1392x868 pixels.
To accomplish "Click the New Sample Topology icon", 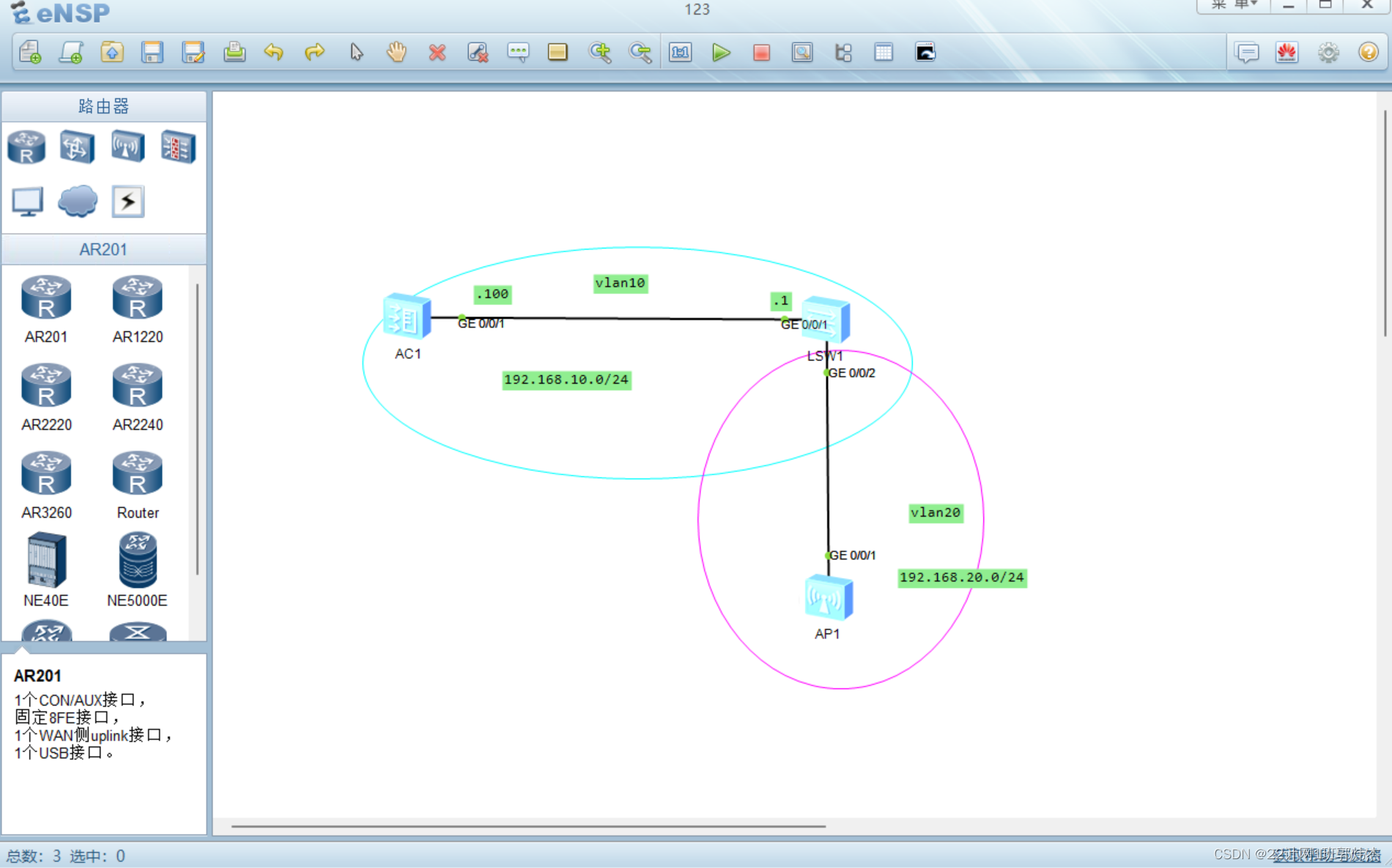I will click(71, 53).
